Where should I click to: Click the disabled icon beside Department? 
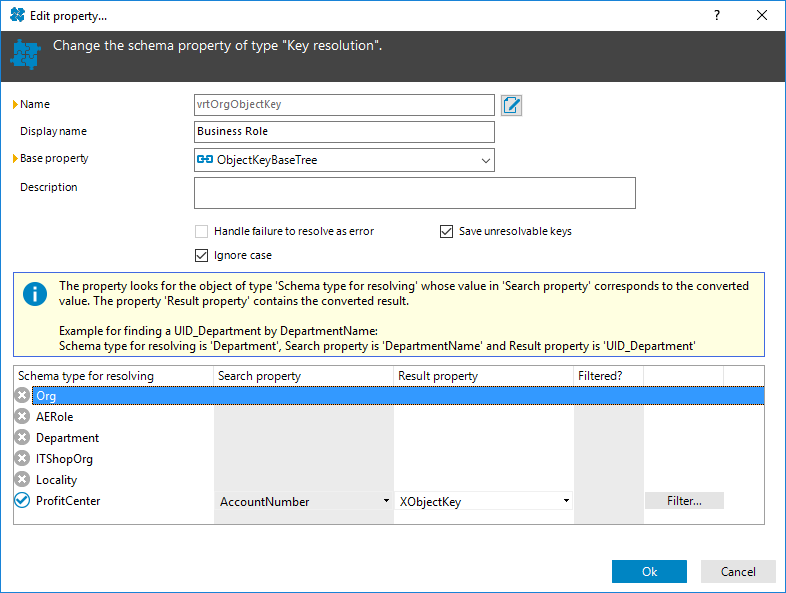click(x=22, y=438)
